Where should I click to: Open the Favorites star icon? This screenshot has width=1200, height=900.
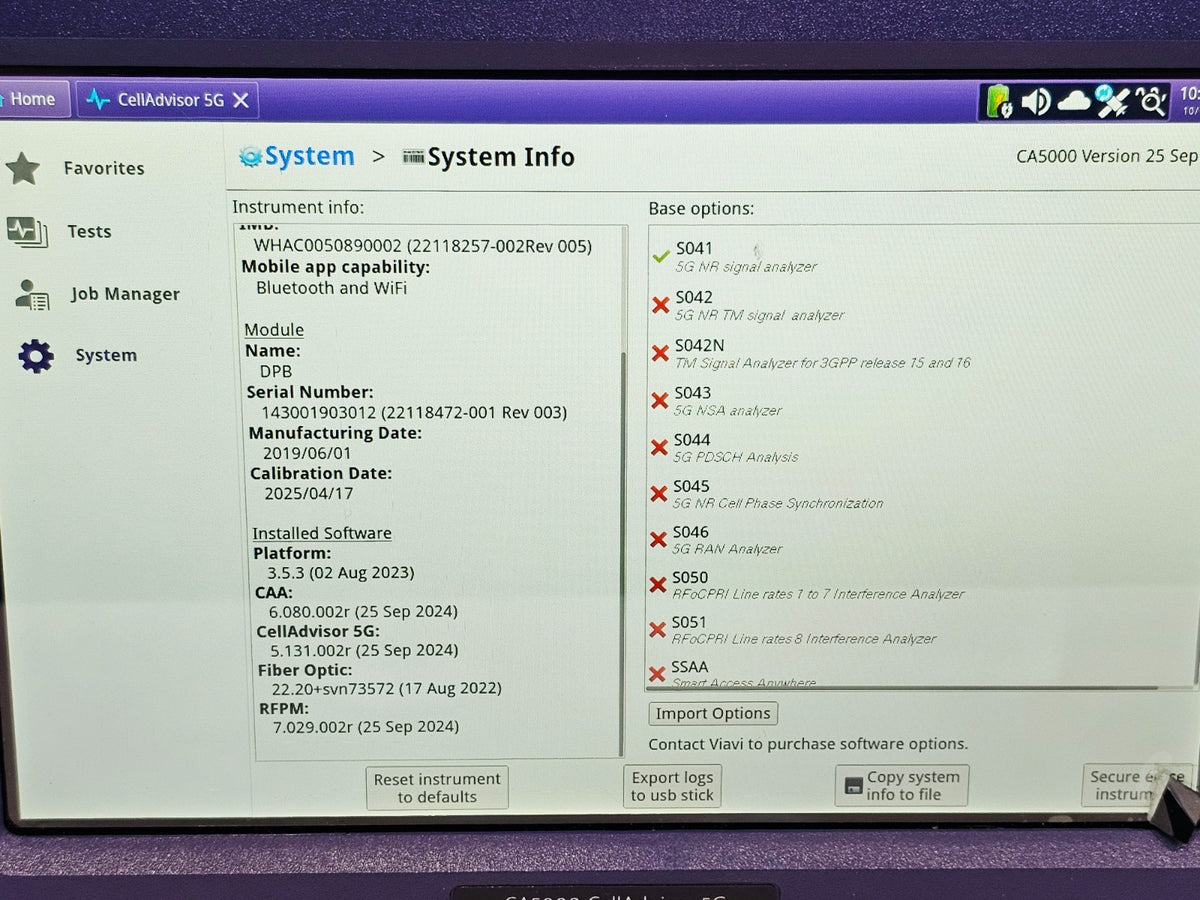[22, 168]
